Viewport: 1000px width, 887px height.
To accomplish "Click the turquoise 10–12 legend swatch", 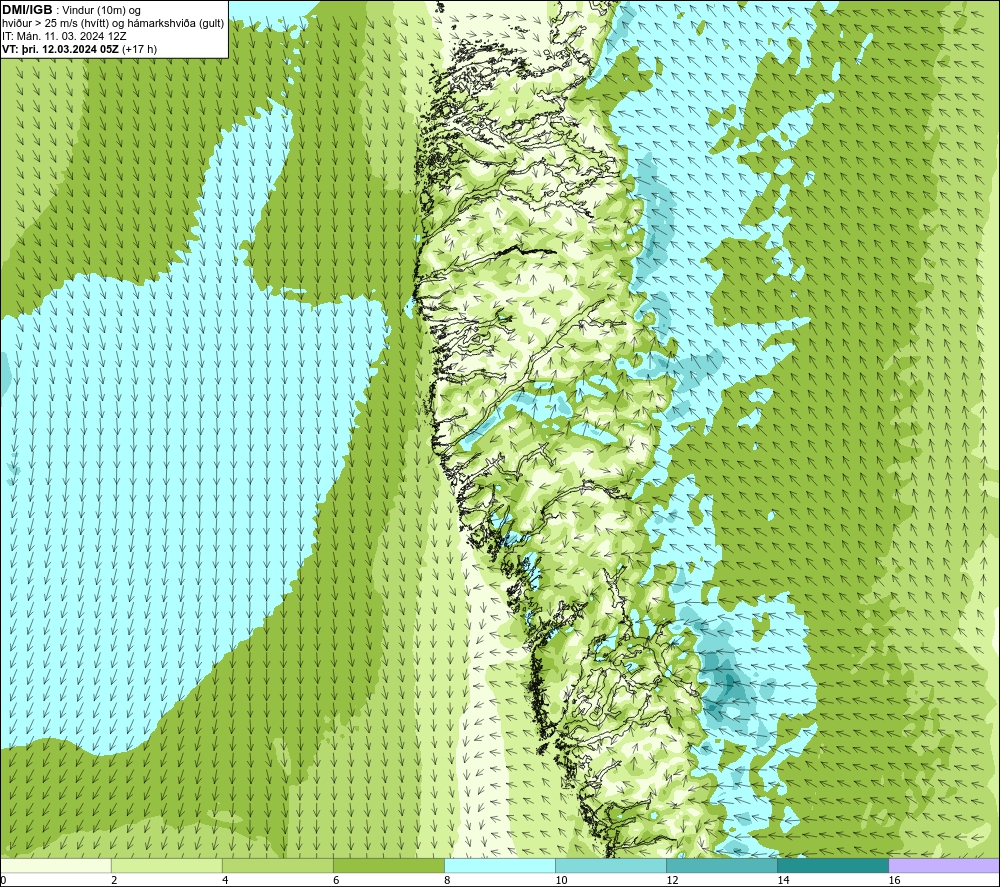I will coord(611,865).
